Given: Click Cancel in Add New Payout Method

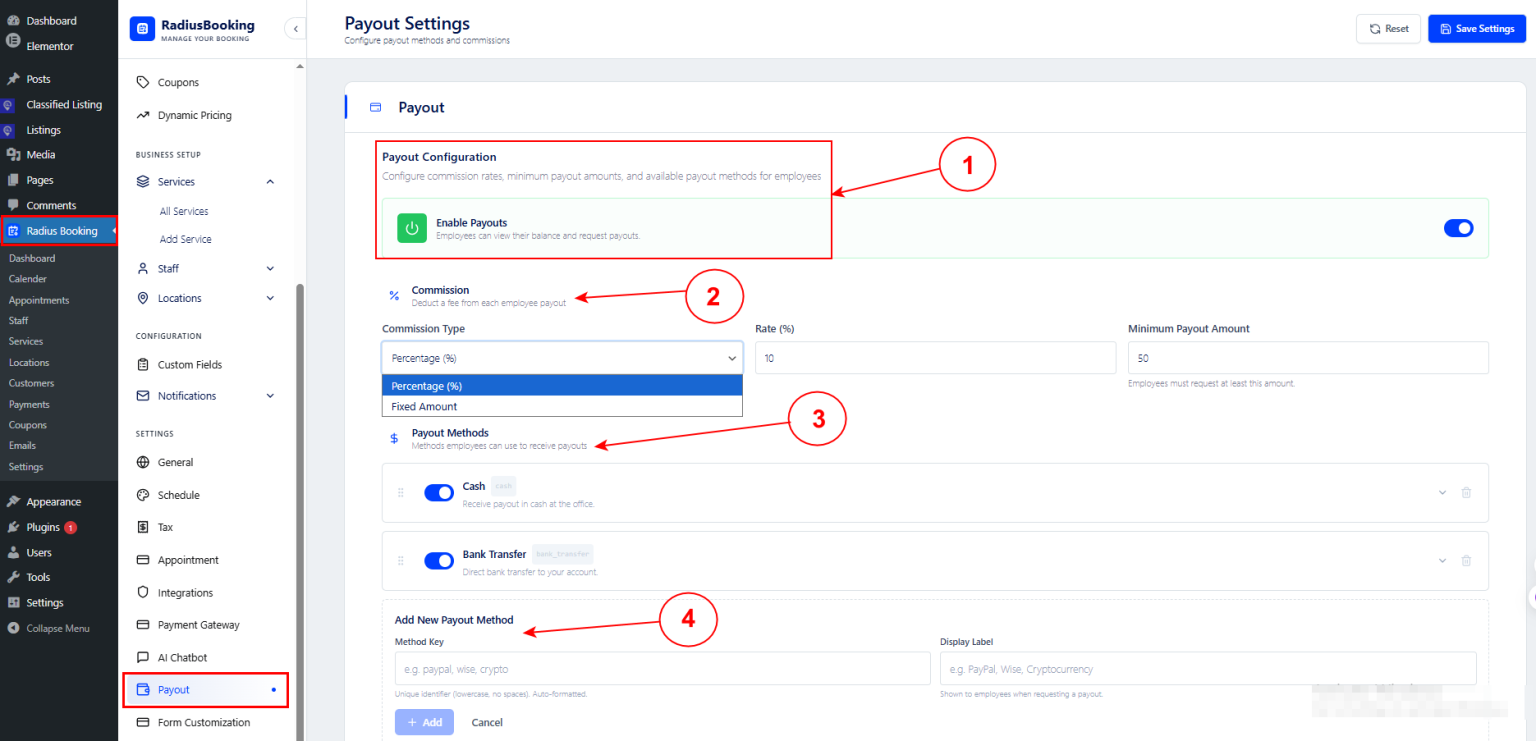Looking at the screenshot, I should 487,722.
